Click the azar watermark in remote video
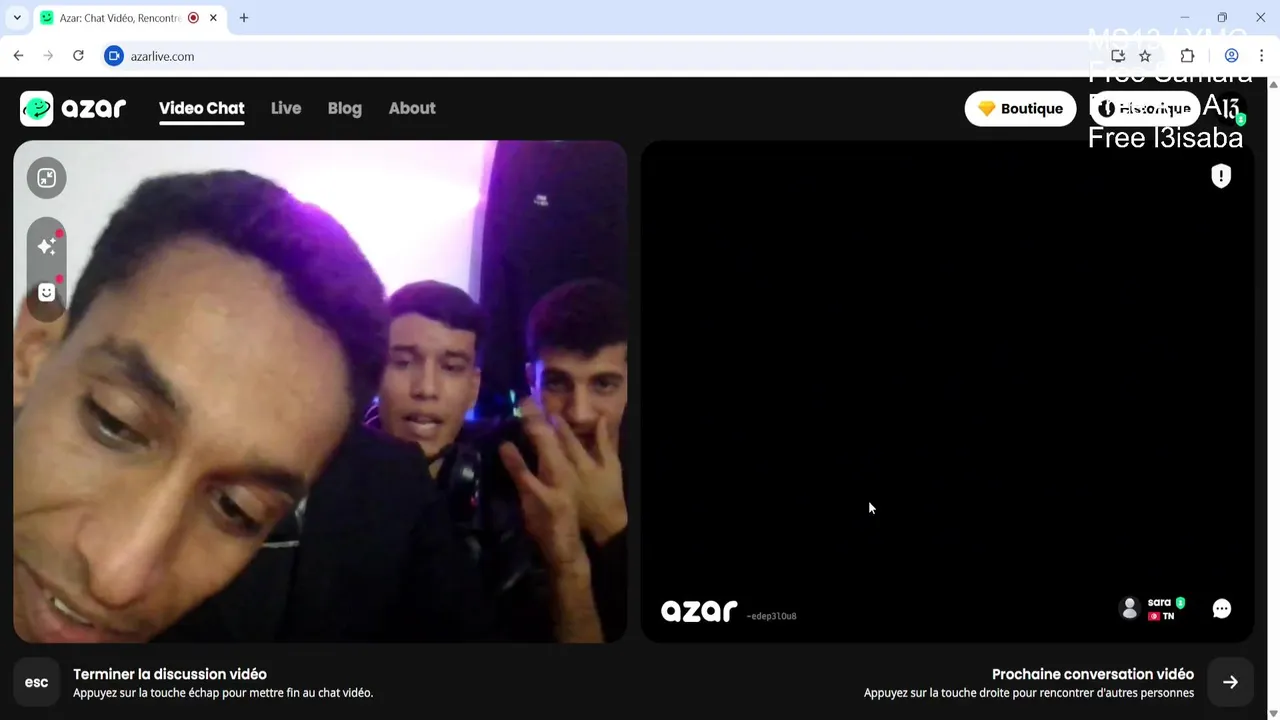This screenshot has width=1280, height=720. click(699, 610)
